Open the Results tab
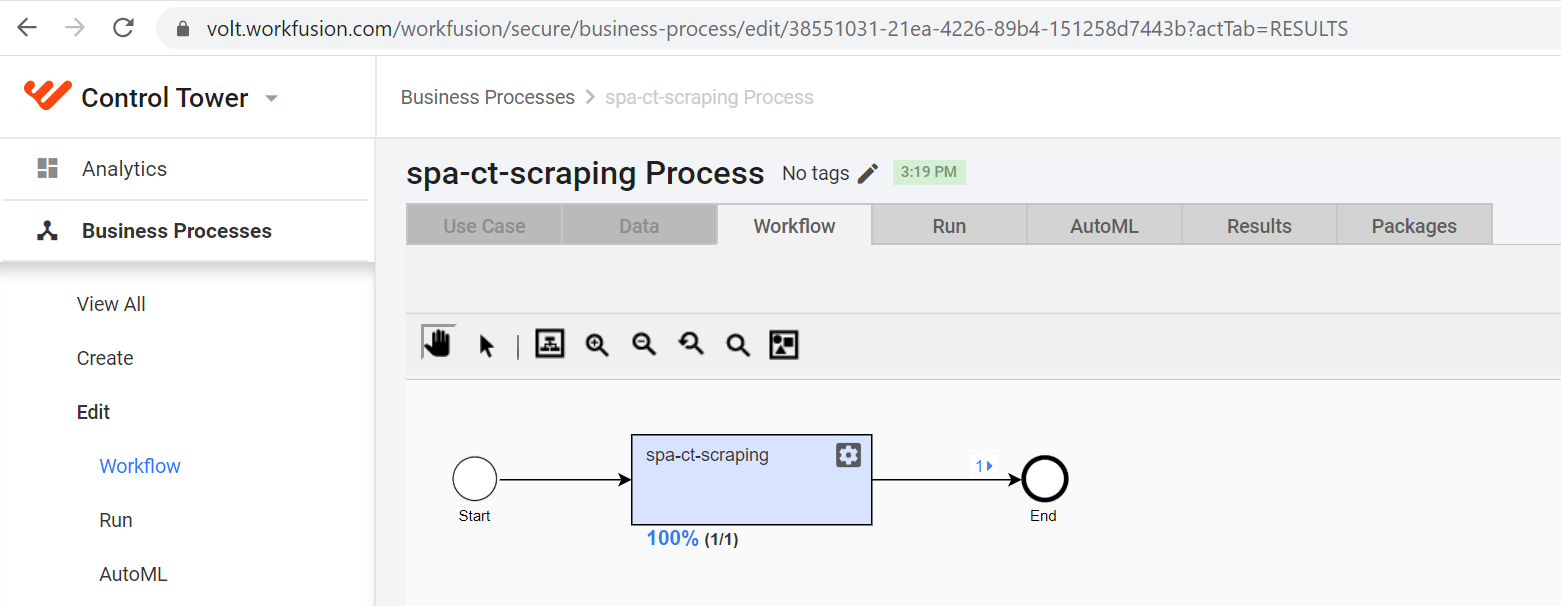1561x606 pixels. coord(1259,225)
